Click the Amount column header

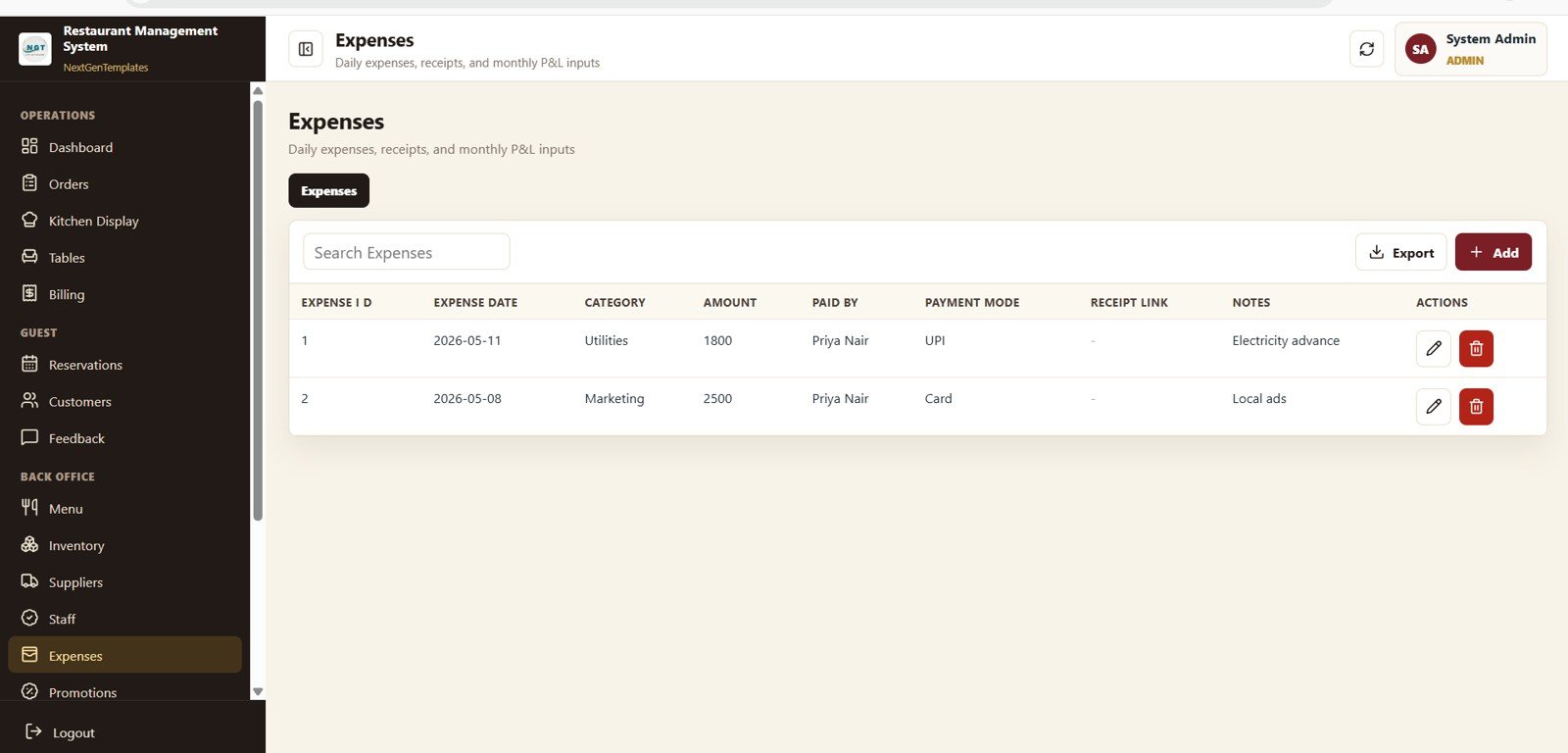[729, 302]
